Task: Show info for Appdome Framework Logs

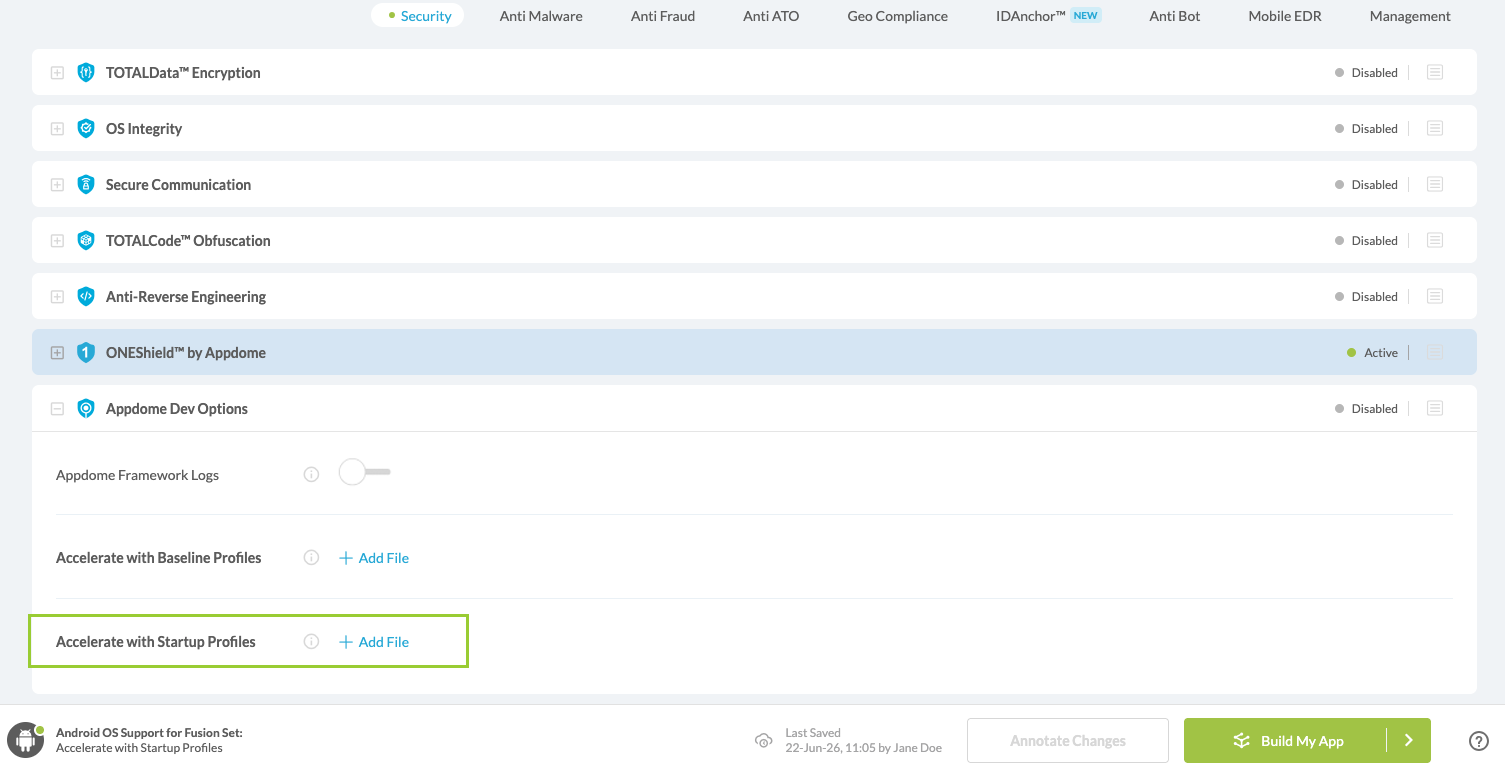Action: point(311,475)
